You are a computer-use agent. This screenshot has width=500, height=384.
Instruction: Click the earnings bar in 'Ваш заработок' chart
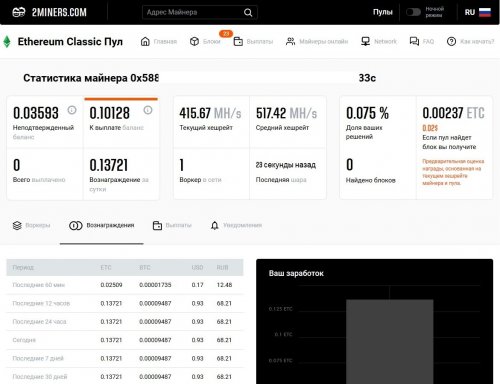(390, 342)
